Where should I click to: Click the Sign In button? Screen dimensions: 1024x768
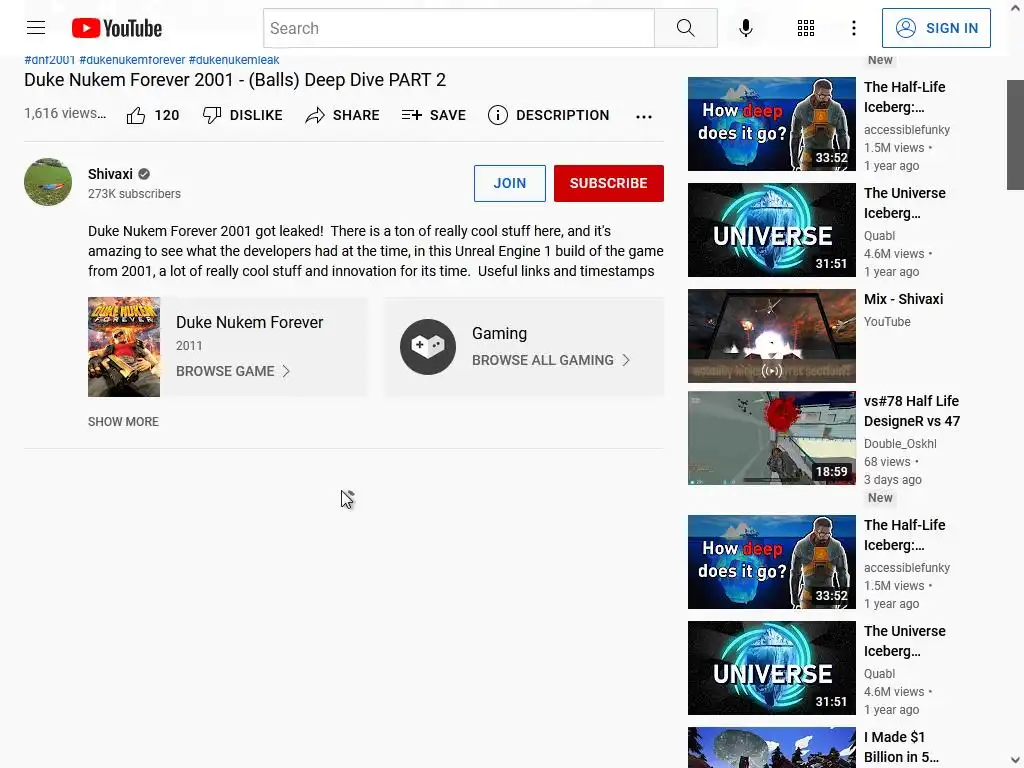[936, 28]
